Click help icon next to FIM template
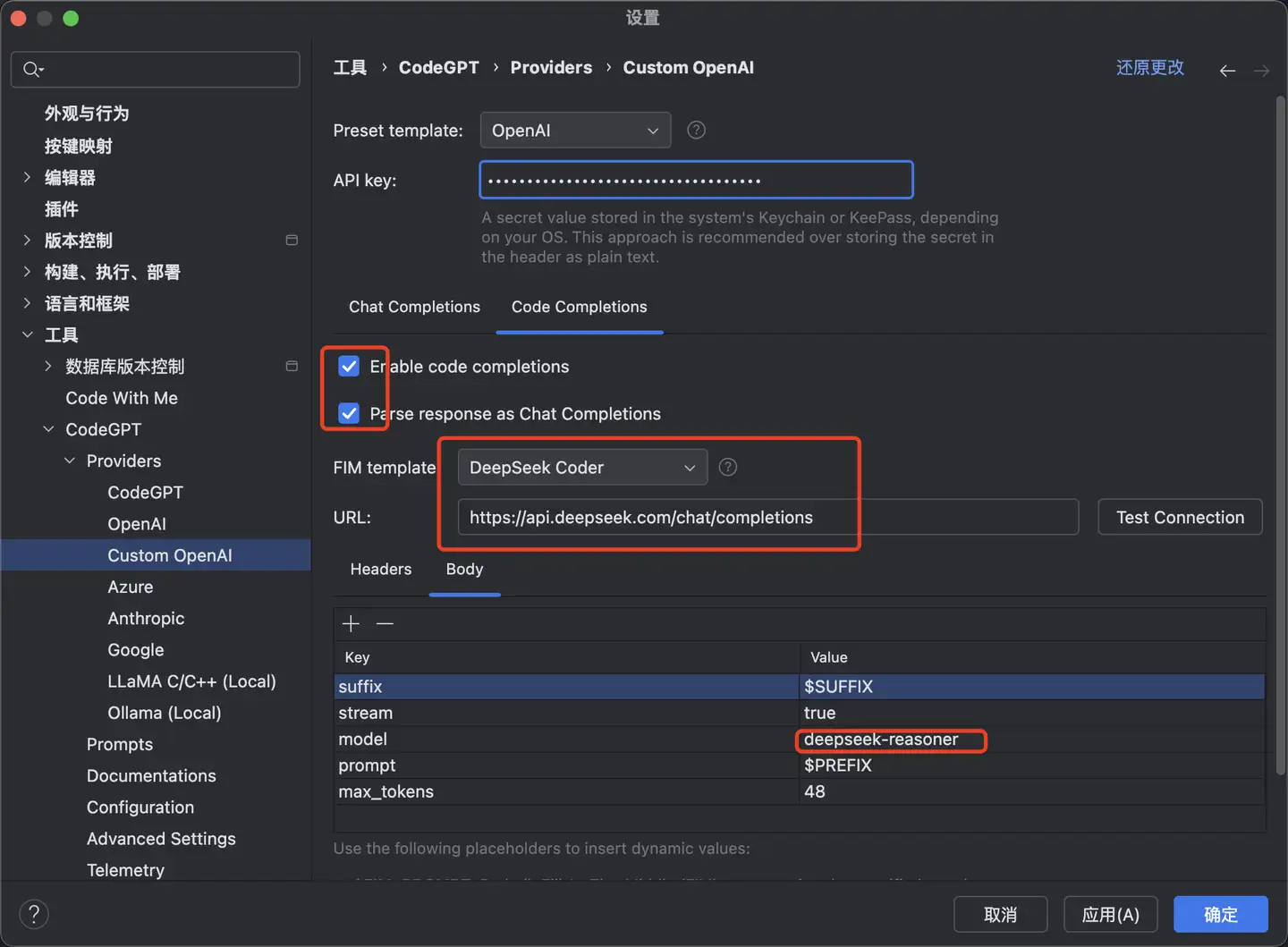 coord(728,467)
